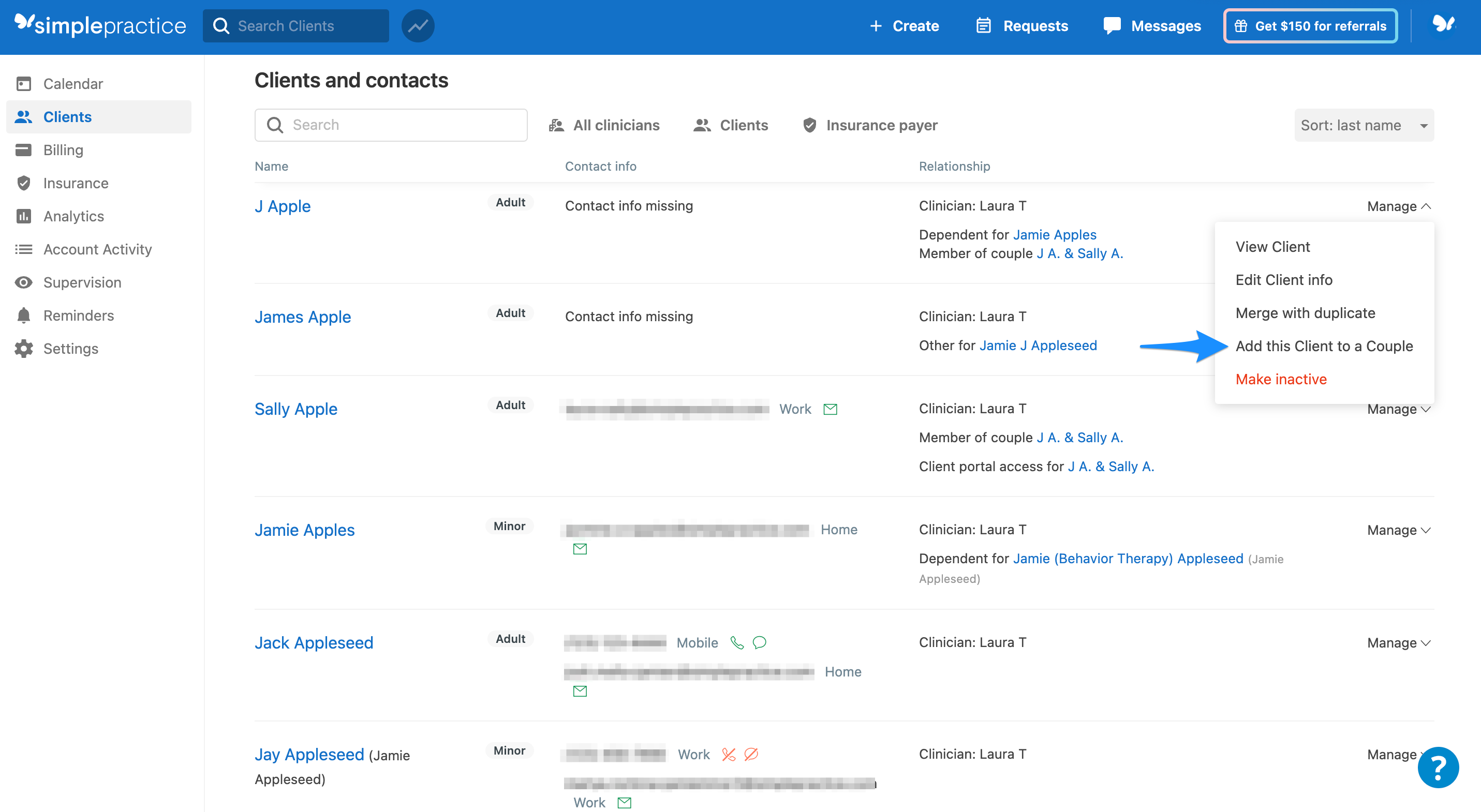Click the envelope icon in Jack Appleseed's row
This screenshot has width=1481, height=812.
pyautogui.click(x=580, y=691)
